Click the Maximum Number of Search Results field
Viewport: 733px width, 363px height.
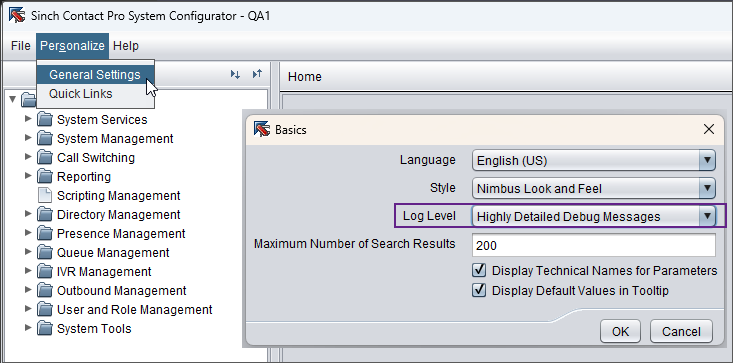594,245
